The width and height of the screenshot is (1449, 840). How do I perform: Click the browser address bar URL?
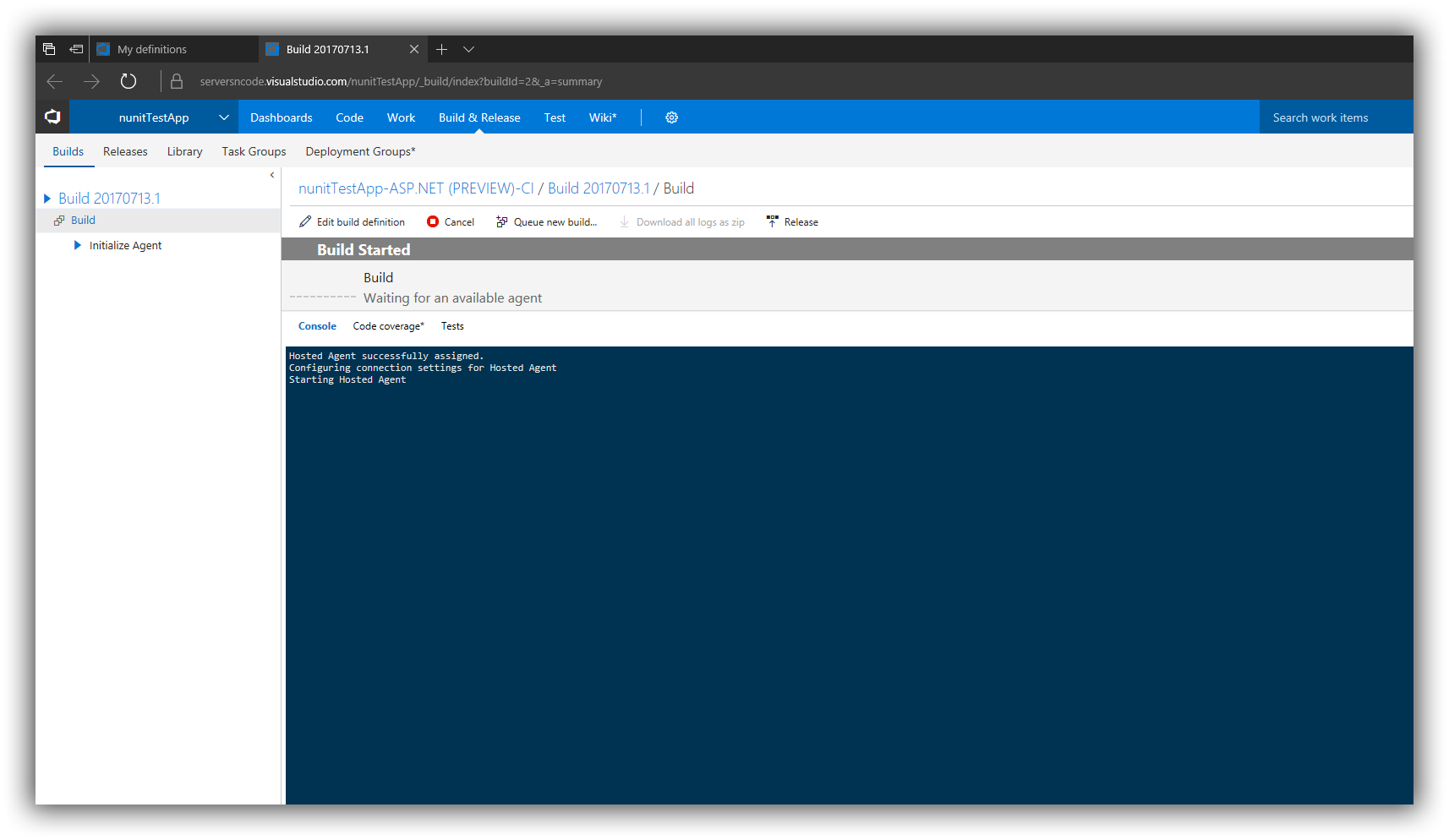tap(401, 81)
